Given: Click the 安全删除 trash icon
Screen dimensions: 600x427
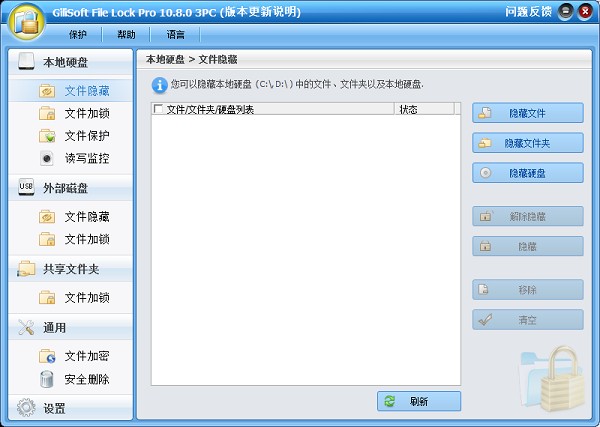Looking at the screenshot, I should tap(46, 379).
